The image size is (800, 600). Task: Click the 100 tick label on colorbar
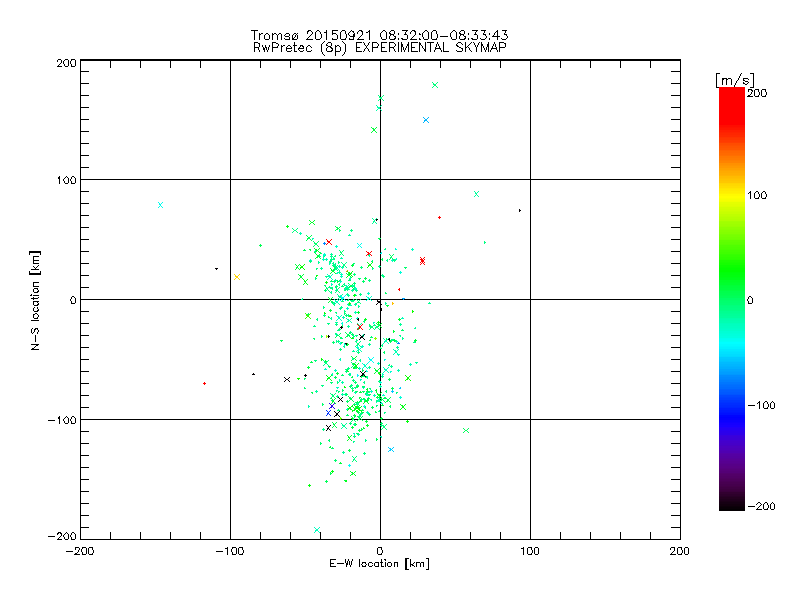[x=757, y=195]
